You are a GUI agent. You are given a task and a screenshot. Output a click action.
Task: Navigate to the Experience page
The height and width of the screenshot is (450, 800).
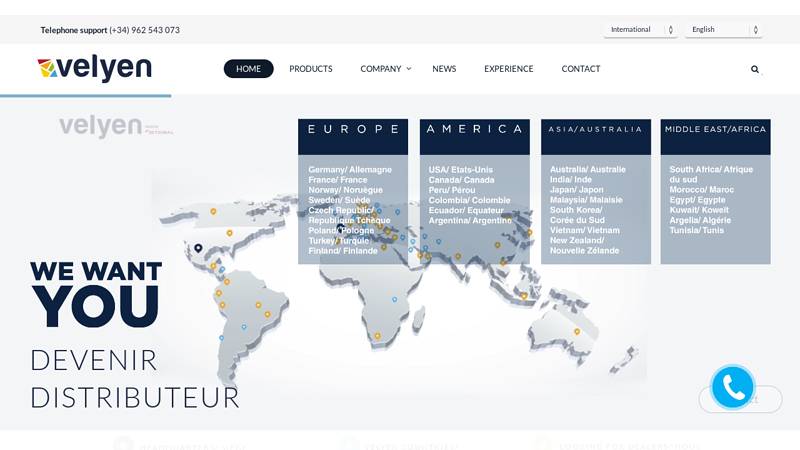[x=508, y=69]
